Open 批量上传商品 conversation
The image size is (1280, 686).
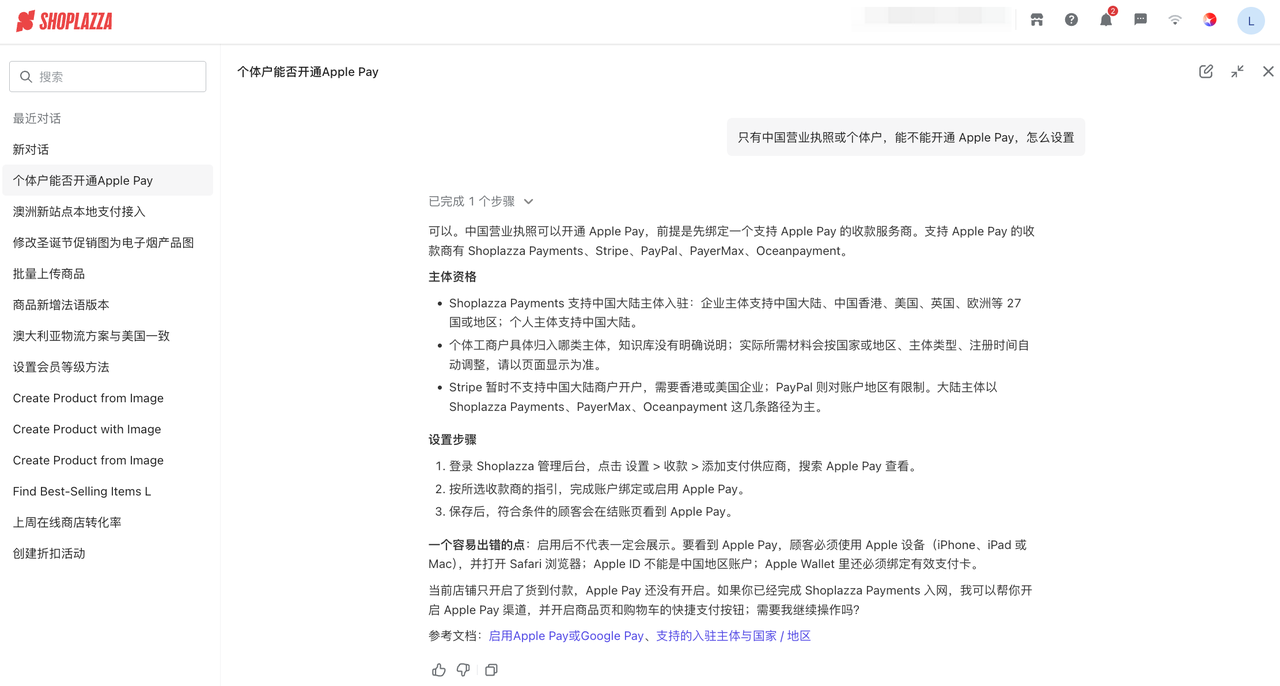coord(107,274)
